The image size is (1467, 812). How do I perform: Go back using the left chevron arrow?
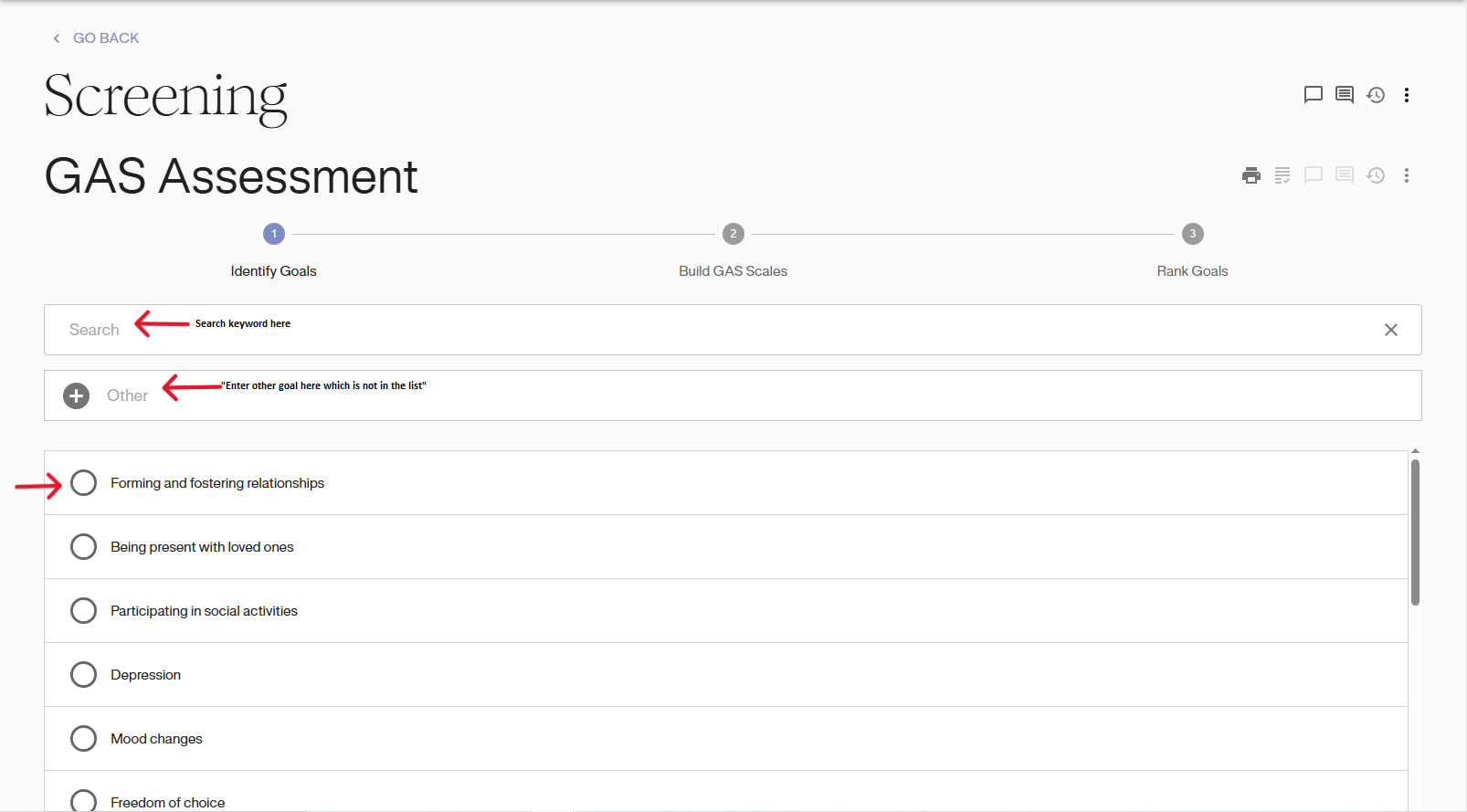(57, 38)
